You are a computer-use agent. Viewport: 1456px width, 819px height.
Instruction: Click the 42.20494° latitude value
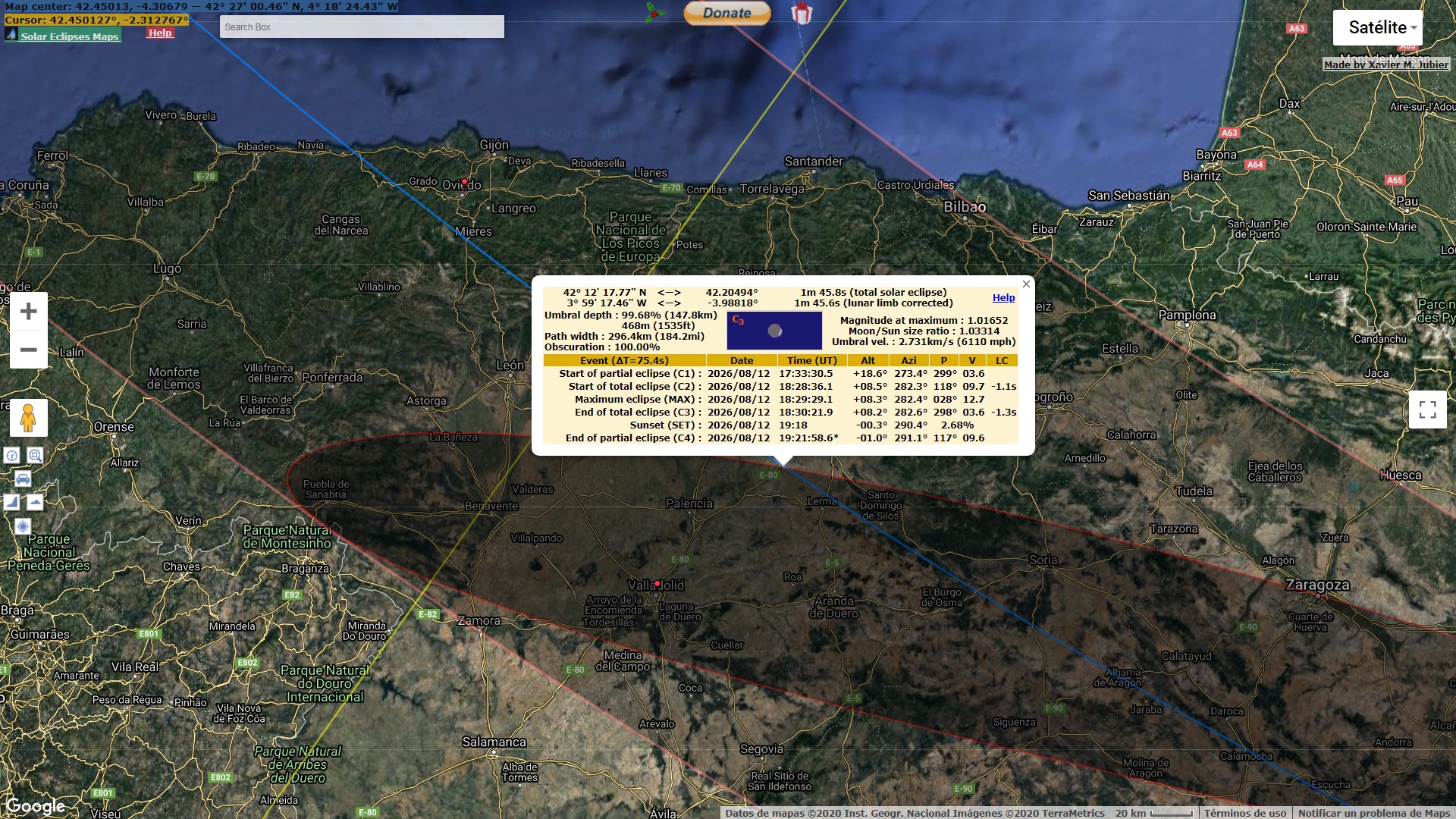coord(732,292)
